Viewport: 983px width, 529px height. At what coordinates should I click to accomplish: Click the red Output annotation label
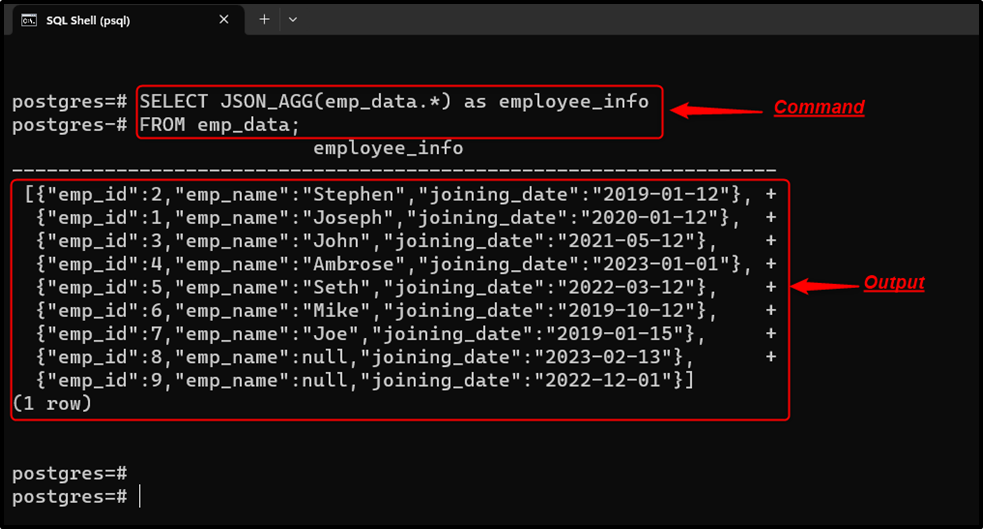pyautogui.click(x=894, y=283)
